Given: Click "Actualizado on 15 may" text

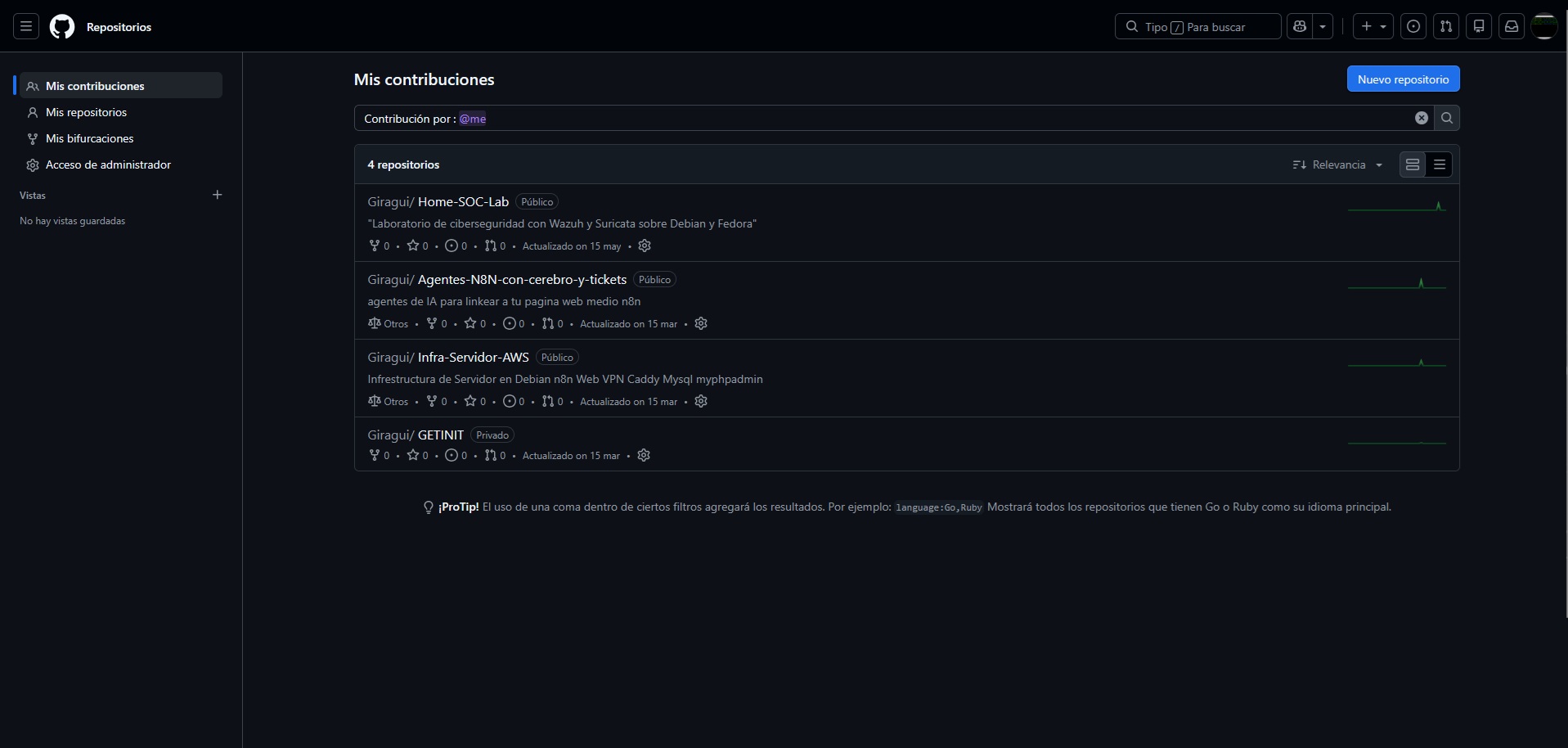Looking at the screenshot, I should [x=572, y=246].
